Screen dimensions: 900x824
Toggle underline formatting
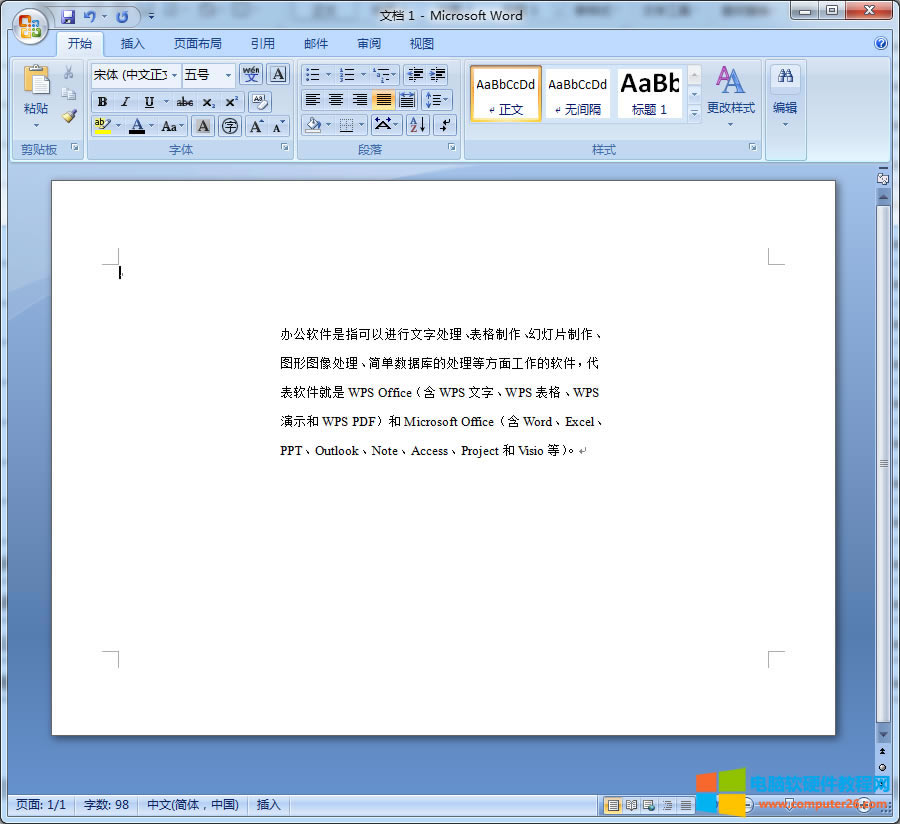(x=149, y=101)
